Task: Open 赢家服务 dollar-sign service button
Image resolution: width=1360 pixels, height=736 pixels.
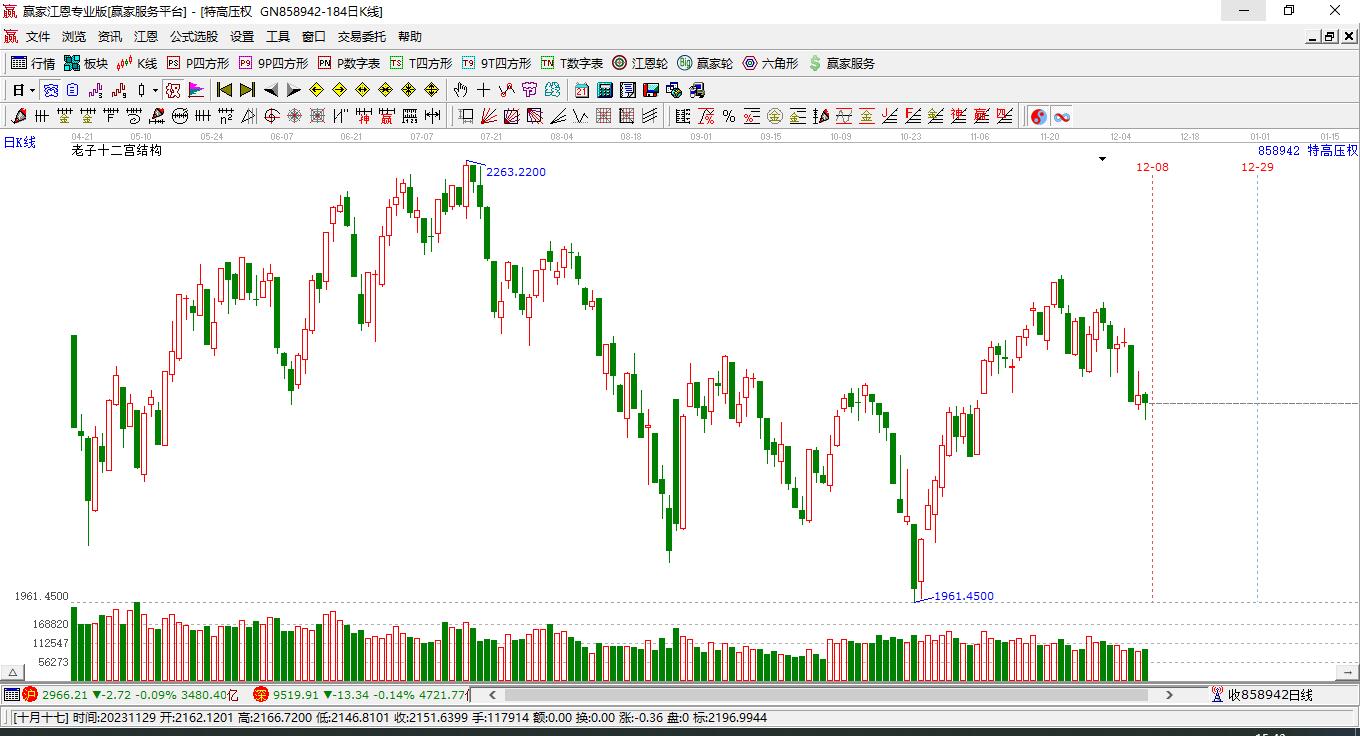Action: click(842, 63)
